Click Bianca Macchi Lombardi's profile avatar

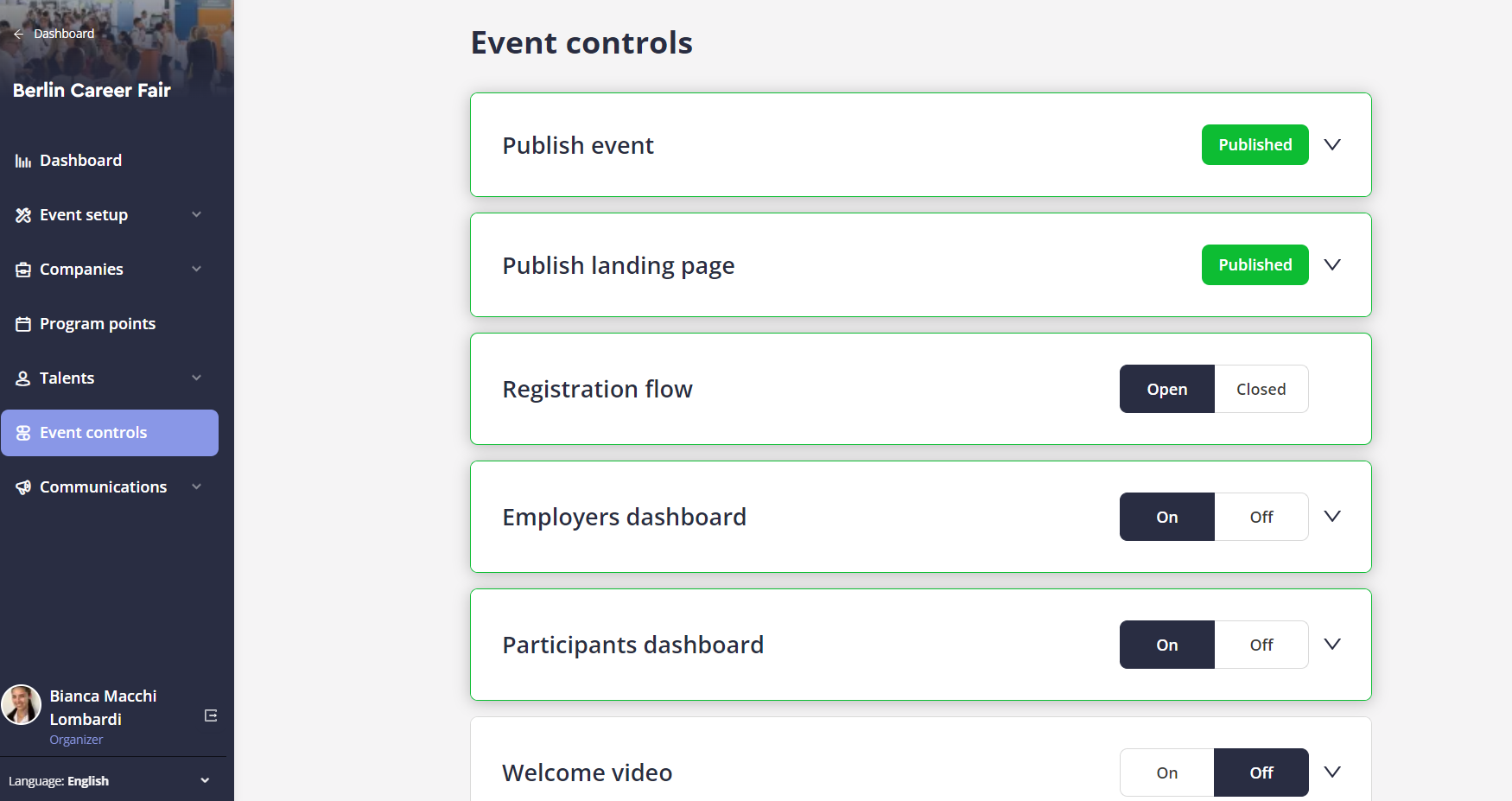click(22, 705)
